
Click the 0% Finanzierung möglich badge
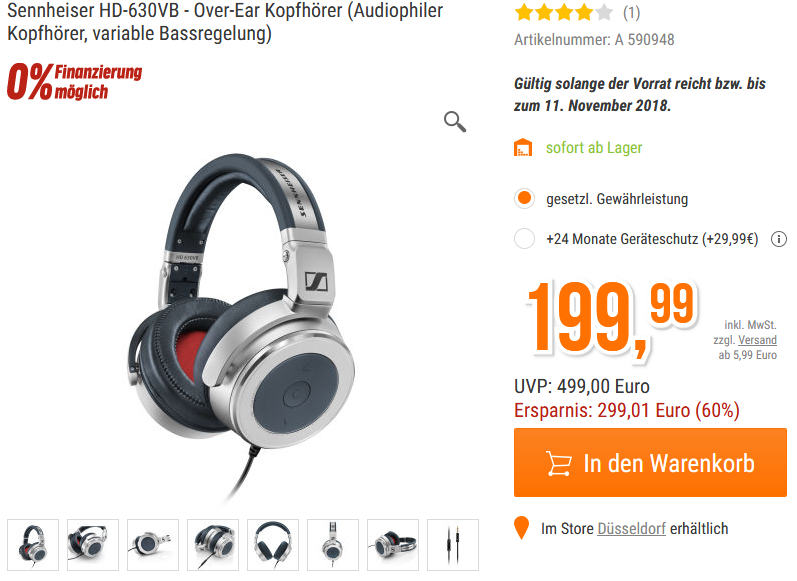74,81
